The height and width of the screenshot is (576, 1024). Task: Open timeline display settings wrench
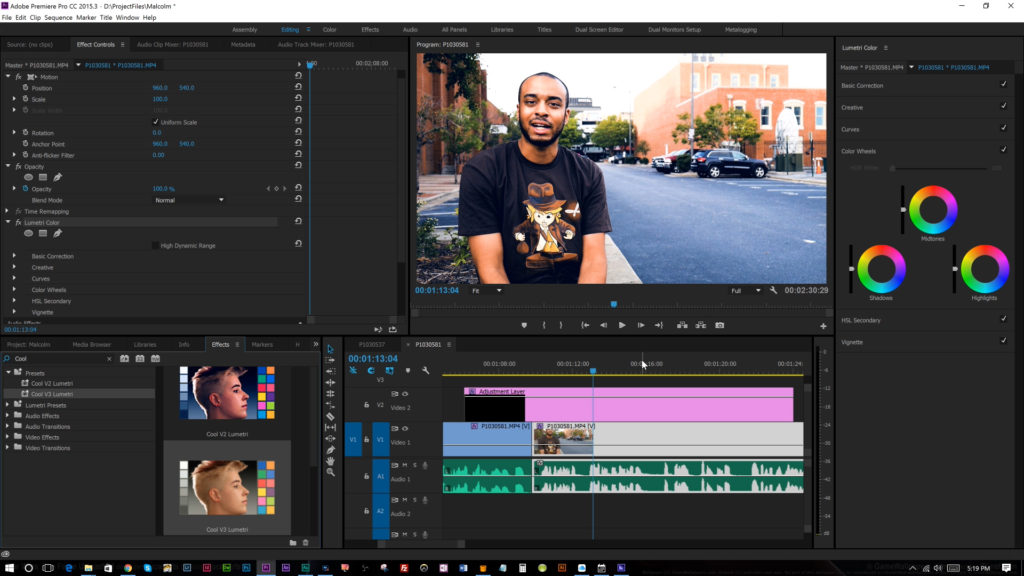pos(426,371)
